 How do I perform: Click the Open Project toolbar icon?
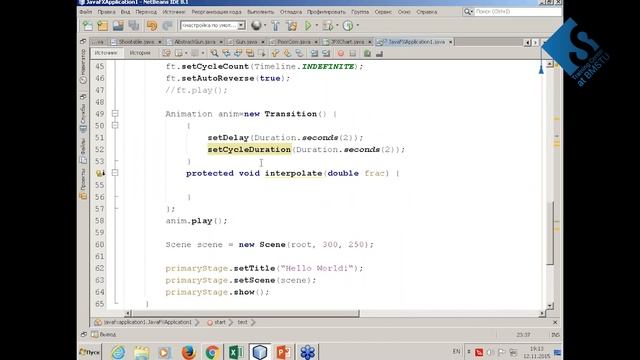118,26
